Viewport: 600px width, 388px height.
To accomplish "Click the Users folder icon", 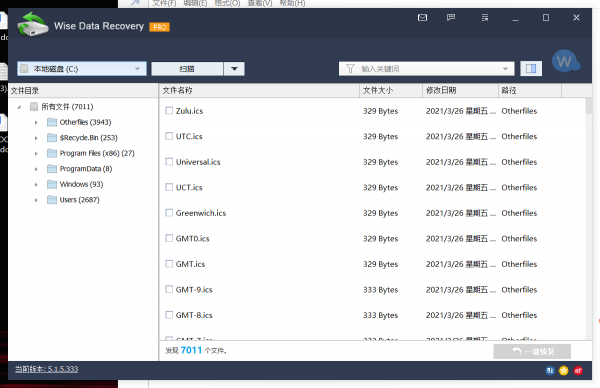I will [52, 200].
